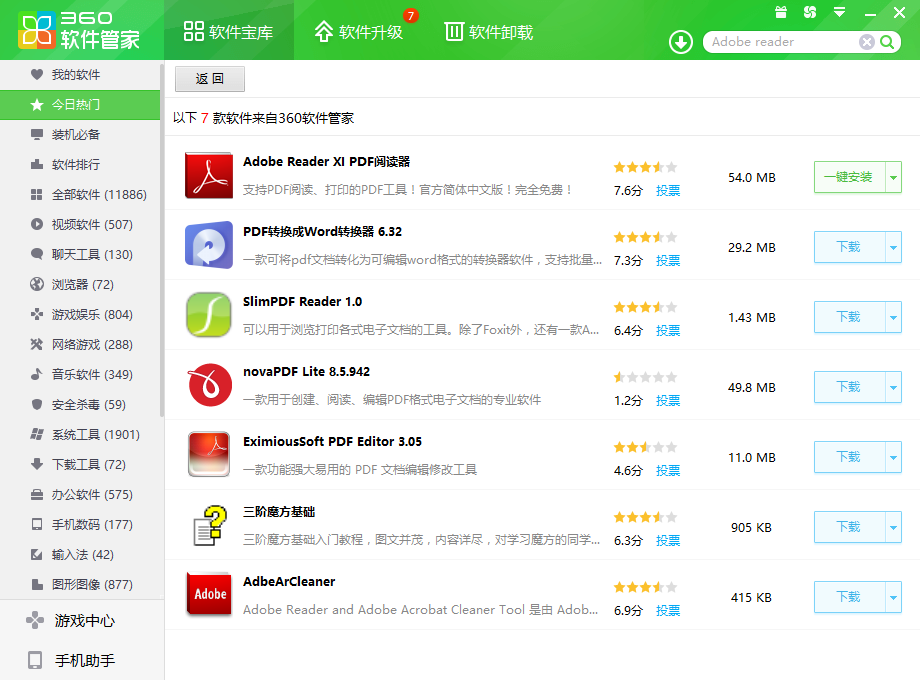Image resolution: width=920 pixels, height=680 pixels.
Task: Click 一键安装 for Adobe Reader XI
Action: click(x=849, y=177)
